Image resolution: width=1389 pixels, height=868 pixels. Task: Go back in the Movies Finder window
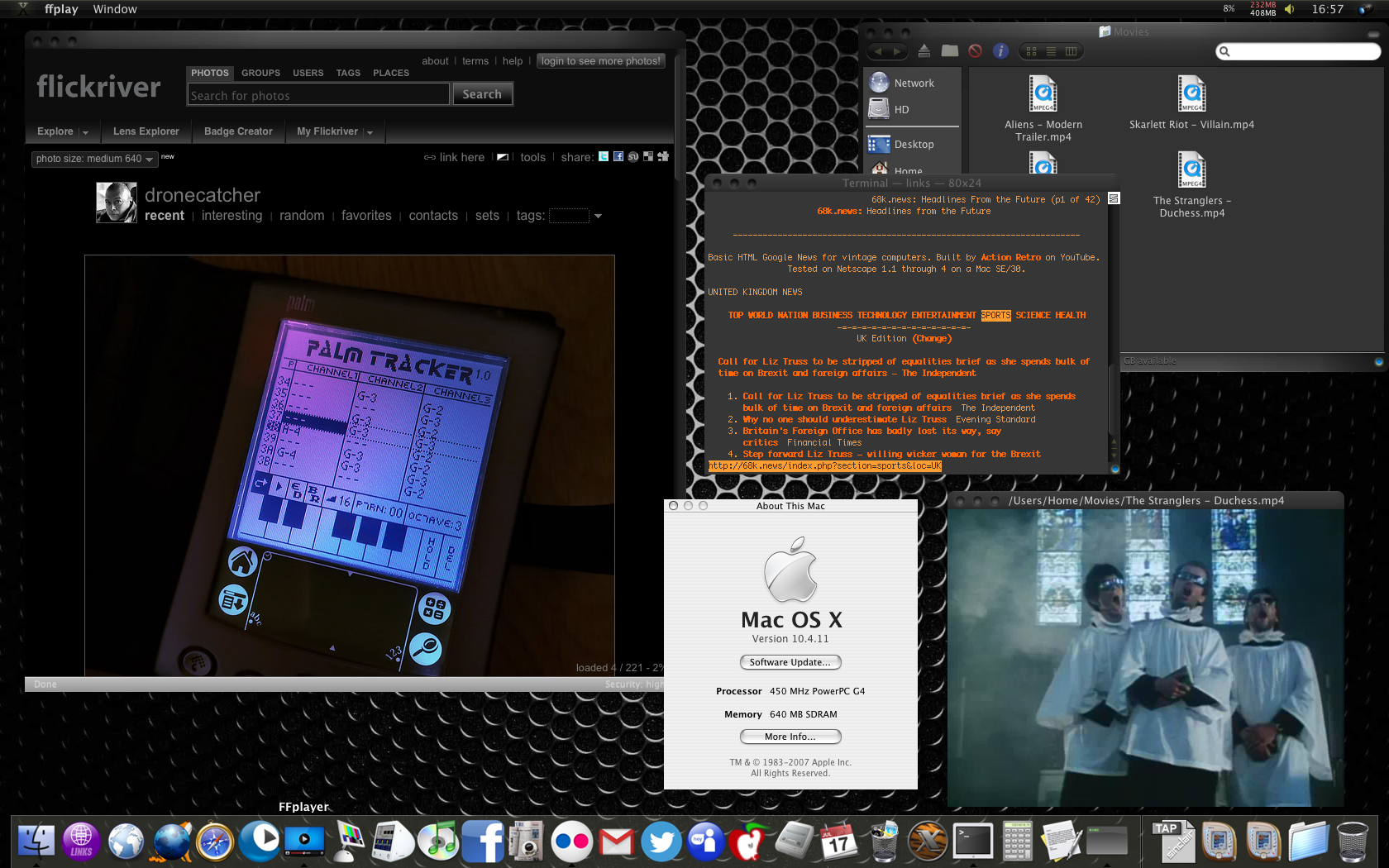pos(878,51)
